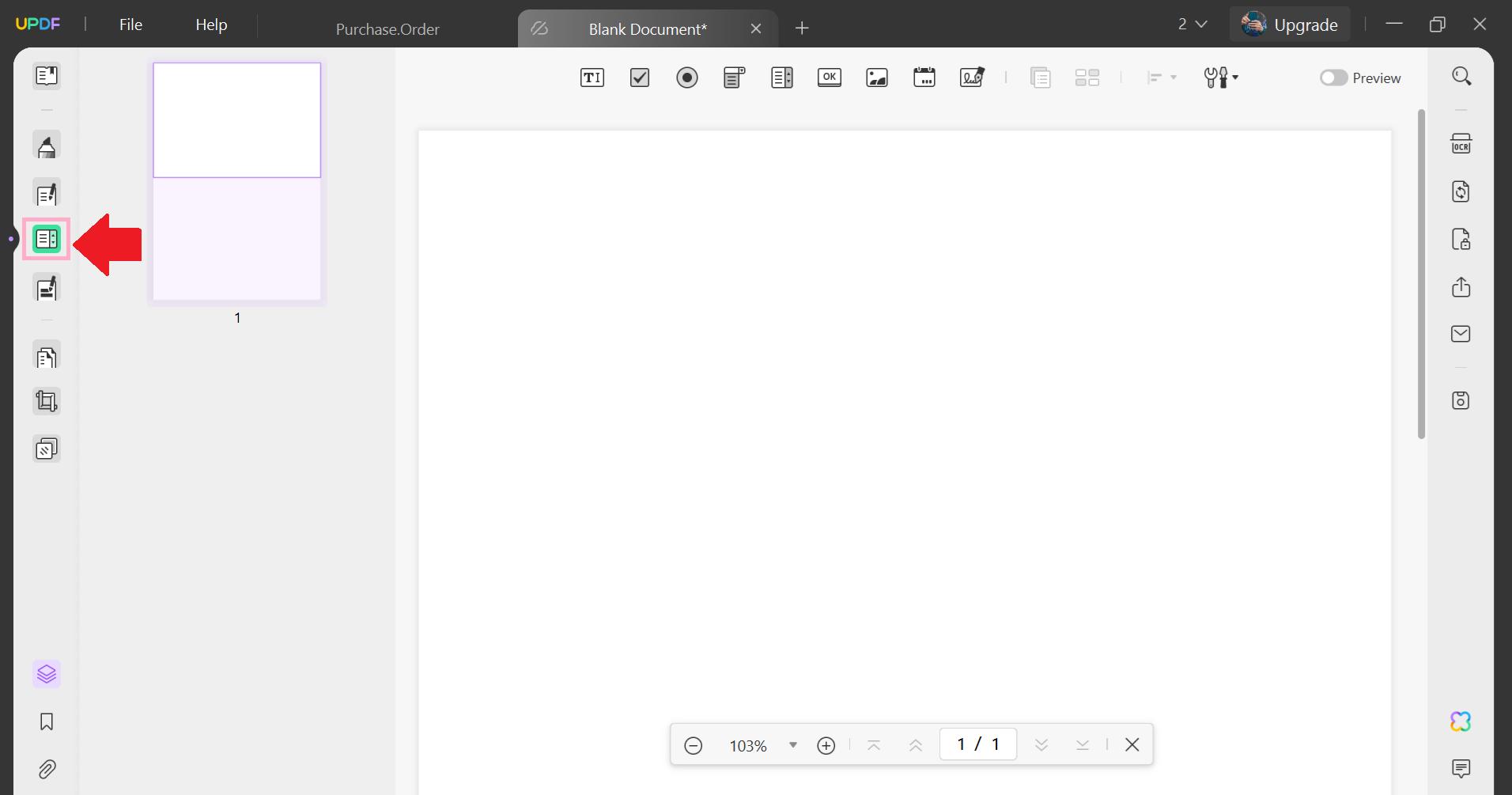Image resolution: width=1512 pixels, height=795 pixels.
Task: Add an OK Button form field
Action: [830, 78]
